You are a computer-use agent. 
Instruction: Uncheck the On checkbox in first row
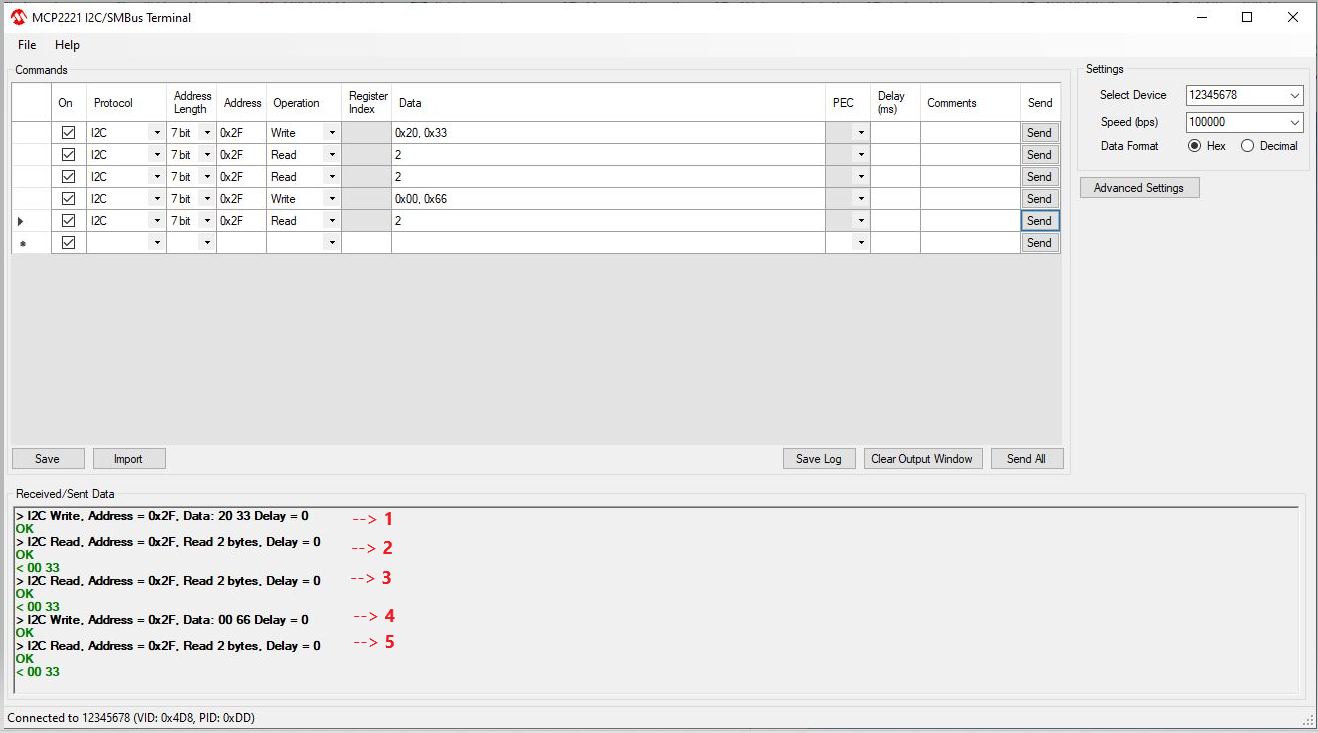click(x=68, y=132)
